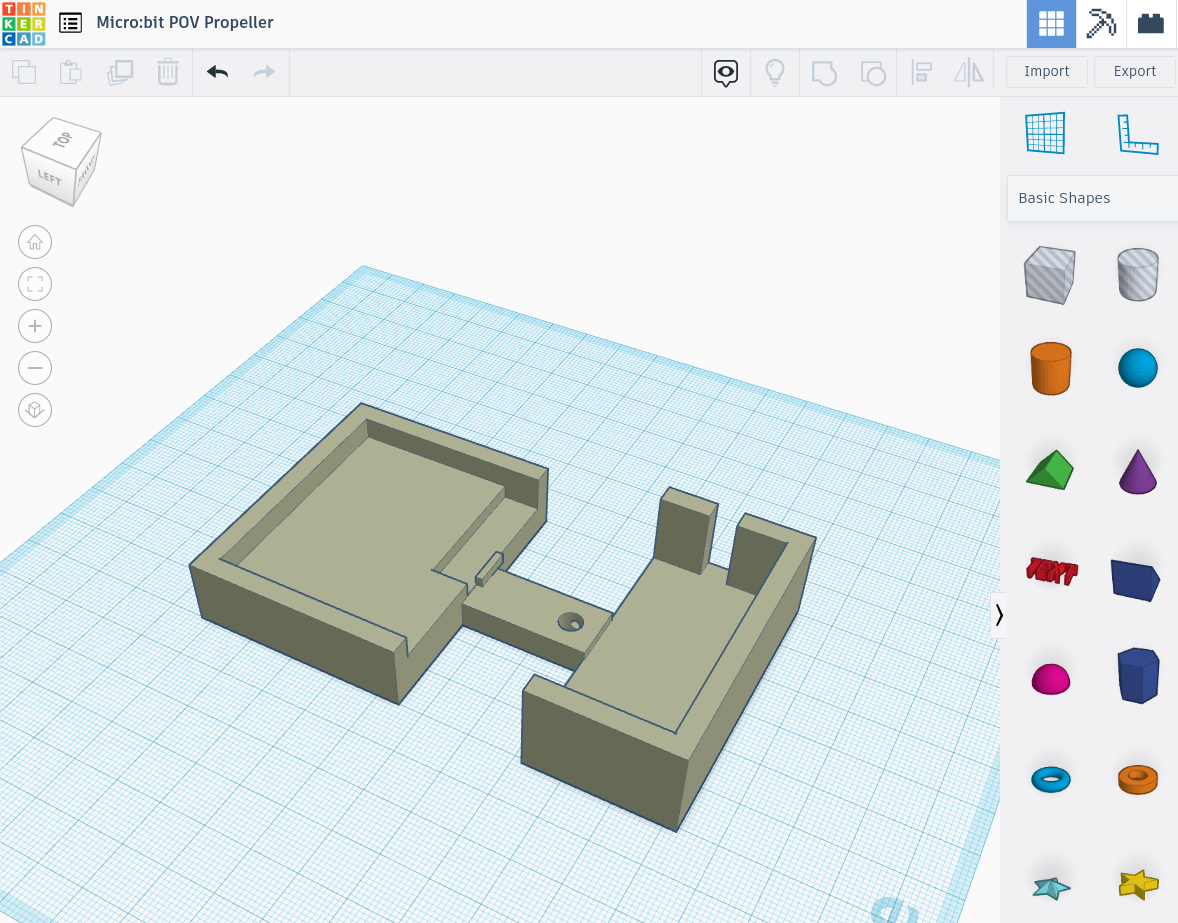Click the Ungroup shapes icon

(x=872, y=73)
